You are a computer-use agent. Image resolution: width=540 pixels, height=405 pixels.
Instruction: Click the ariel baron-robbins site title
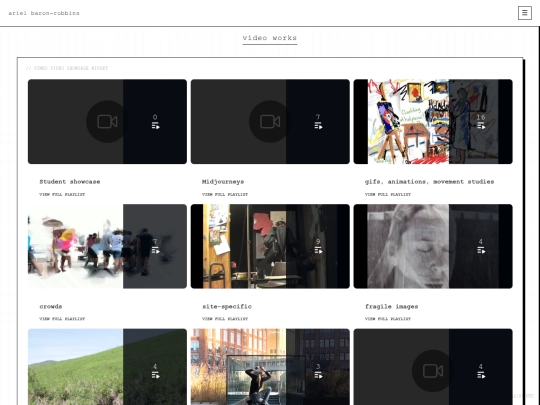tap(44, 13)
